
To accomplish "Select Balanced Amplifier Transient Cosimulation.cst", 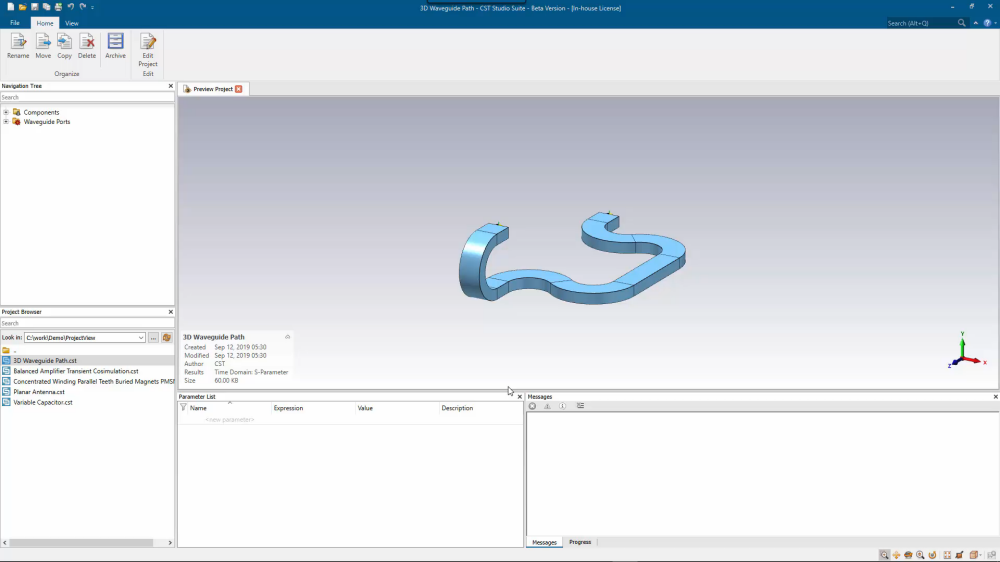I will tap(76, 371).
